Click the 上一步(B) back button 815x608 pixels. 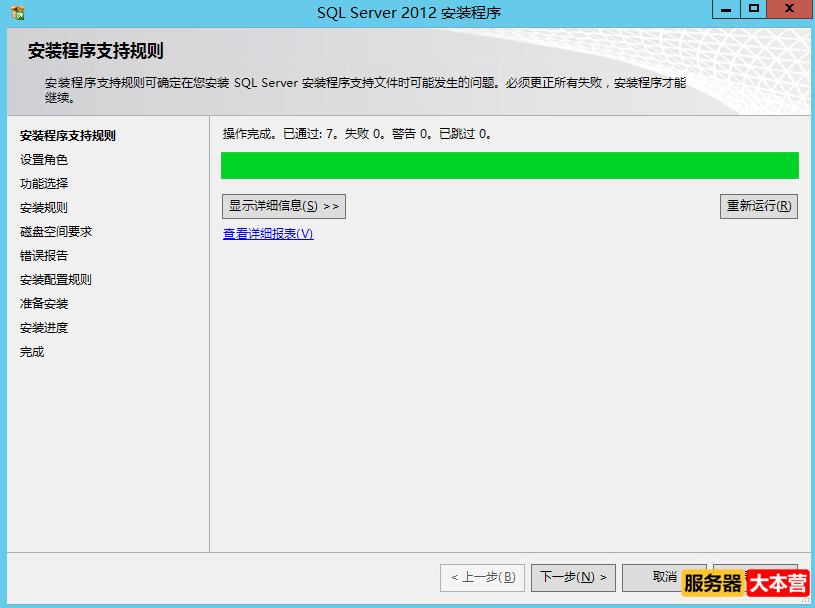[482, 578]
